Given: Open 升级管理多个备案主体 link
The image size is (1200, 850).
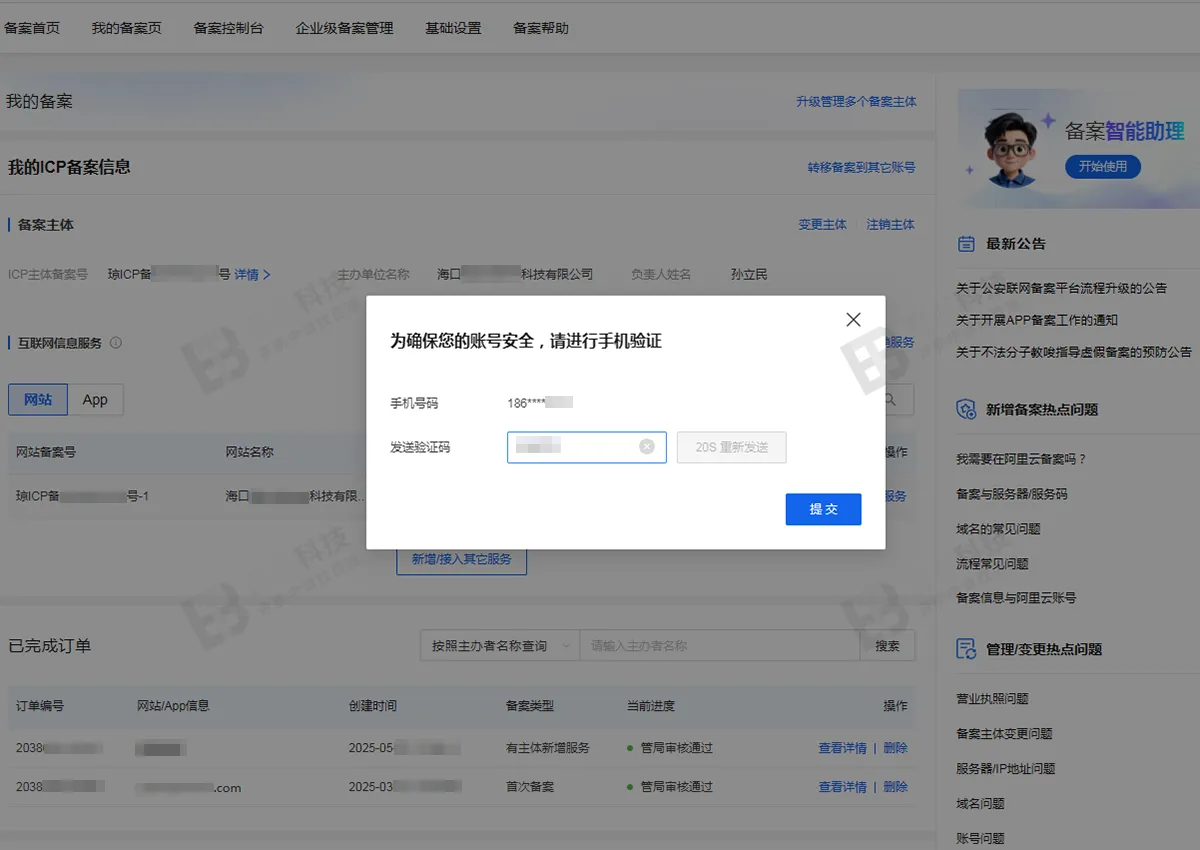Looking at the screenshot, I should pyautogui.click(x=855, y=101).
